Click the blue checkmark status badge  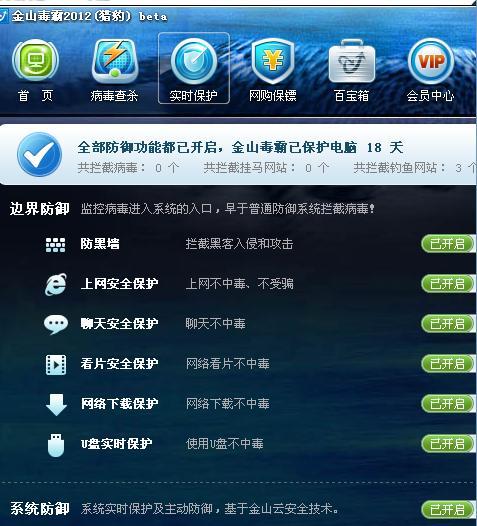point(40,154)
